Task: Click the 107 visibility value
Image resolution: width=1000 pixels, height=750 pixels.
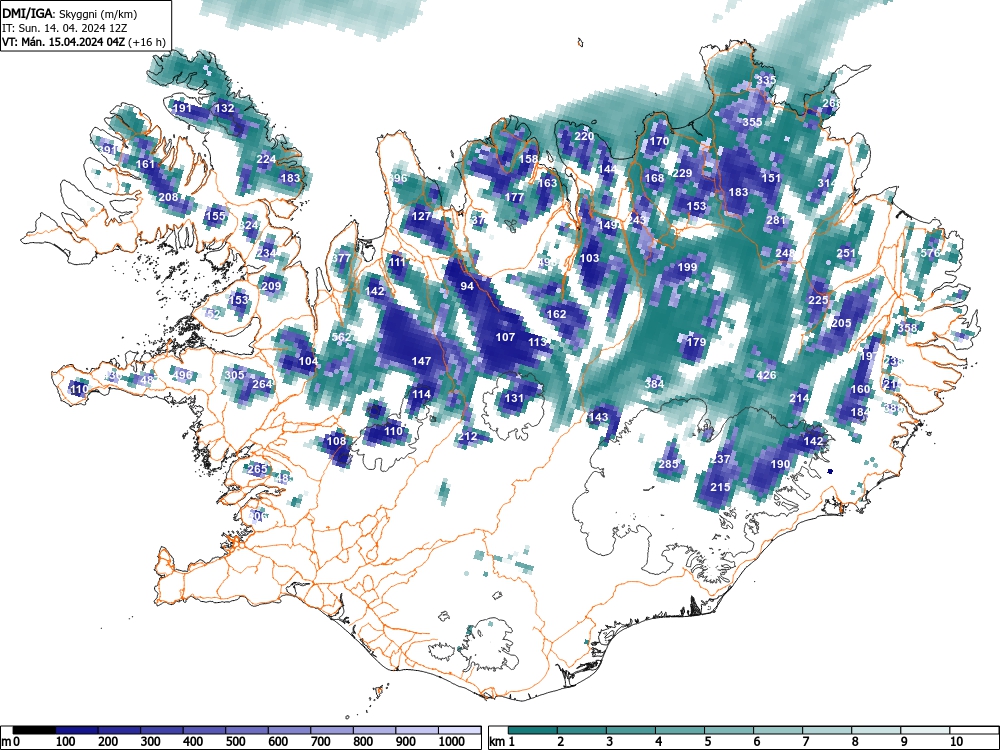Action: (x=505, y=337)
